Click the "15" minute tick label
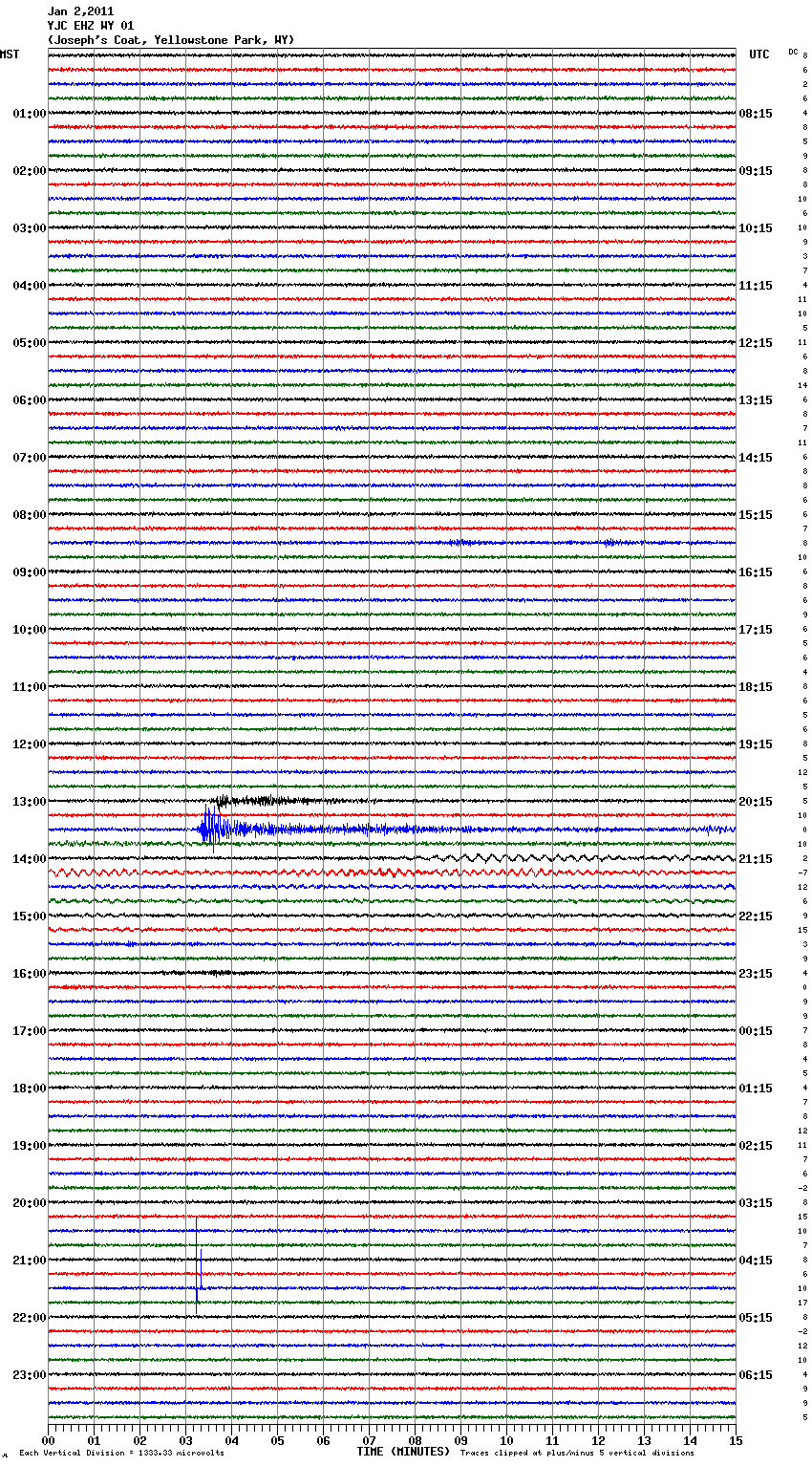 735,1440
